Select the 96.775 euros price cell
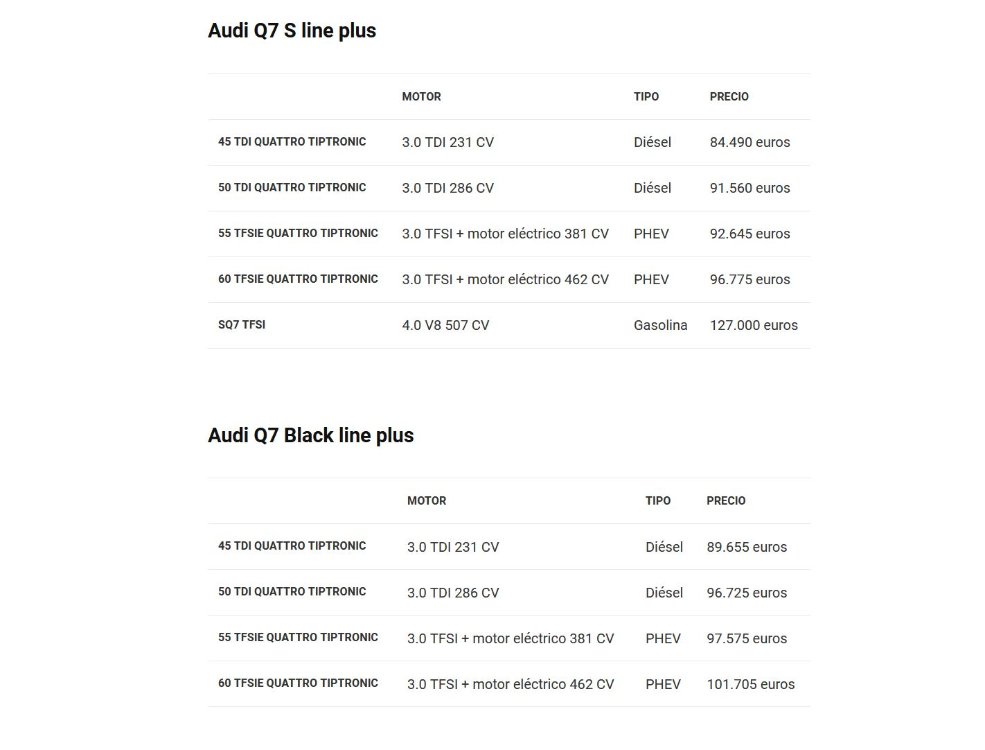 tap(750, 280)
